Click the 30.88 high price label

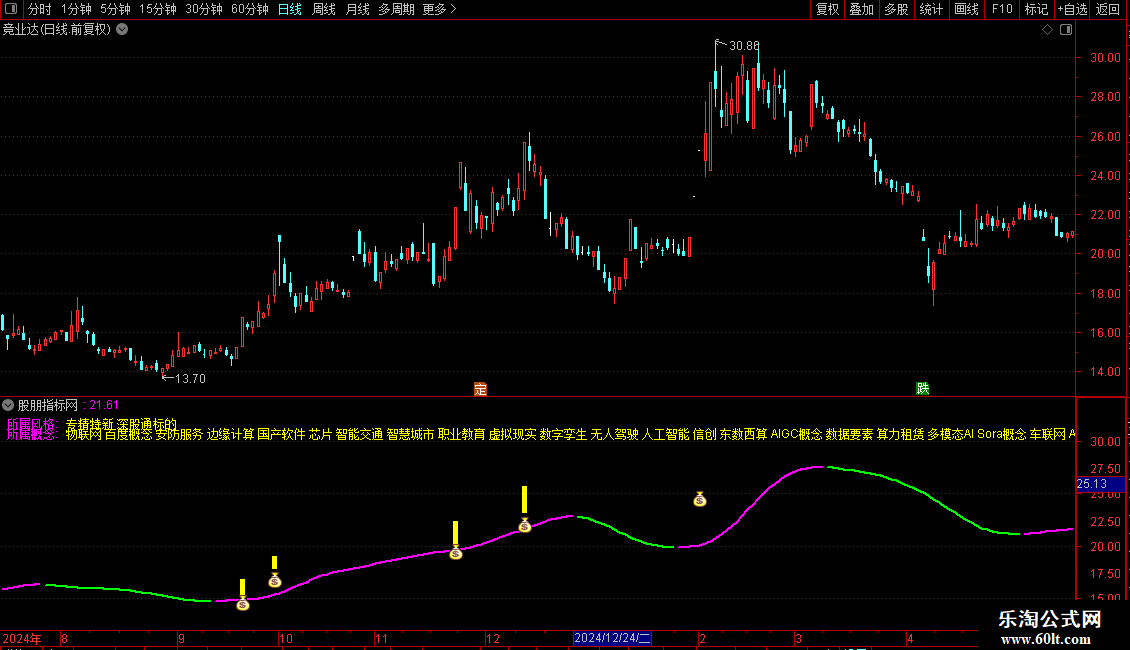pos(744,45)
